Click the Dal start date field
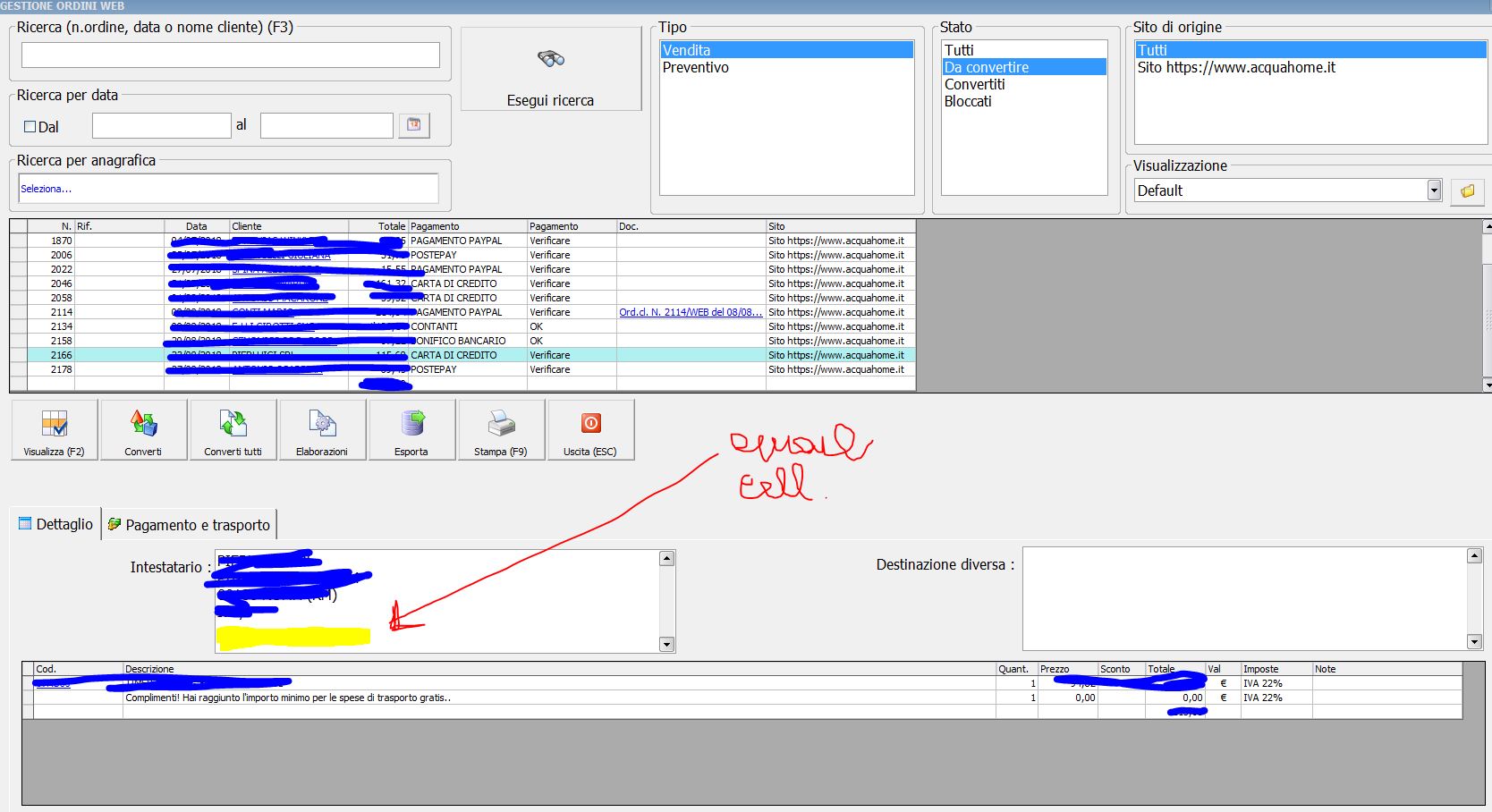This screenshot has height=812, width=1492. (x=162, y=125)
